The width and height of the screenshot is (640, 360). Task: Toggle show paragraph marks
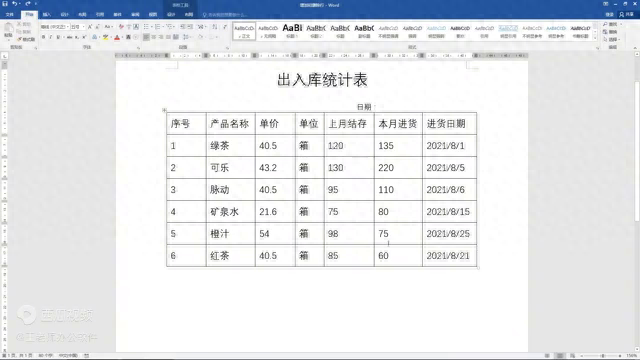point(224,27)
